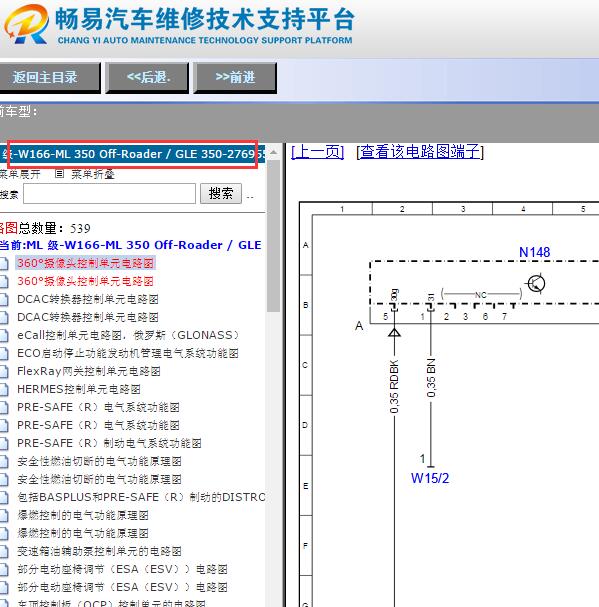Click the 搜索 search button
The image size is (599, 607).
[221, 193]
